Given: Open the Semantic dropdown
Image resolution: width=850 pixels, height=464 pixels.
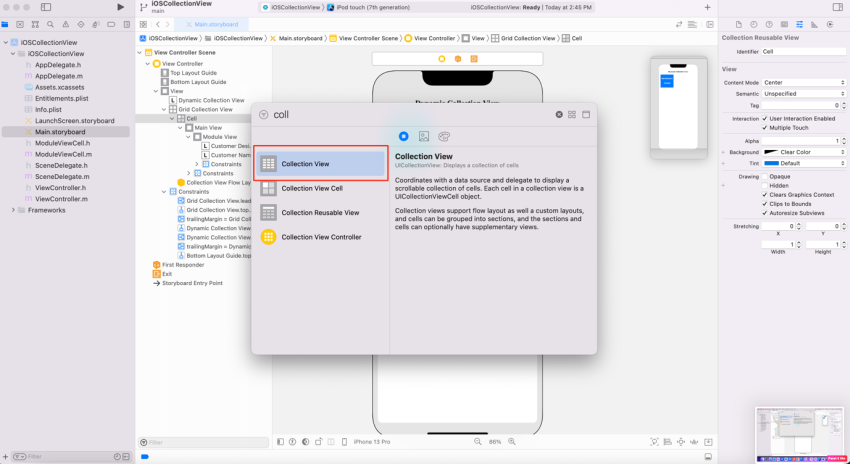Looking at the screenshot, I should [803, 94].
